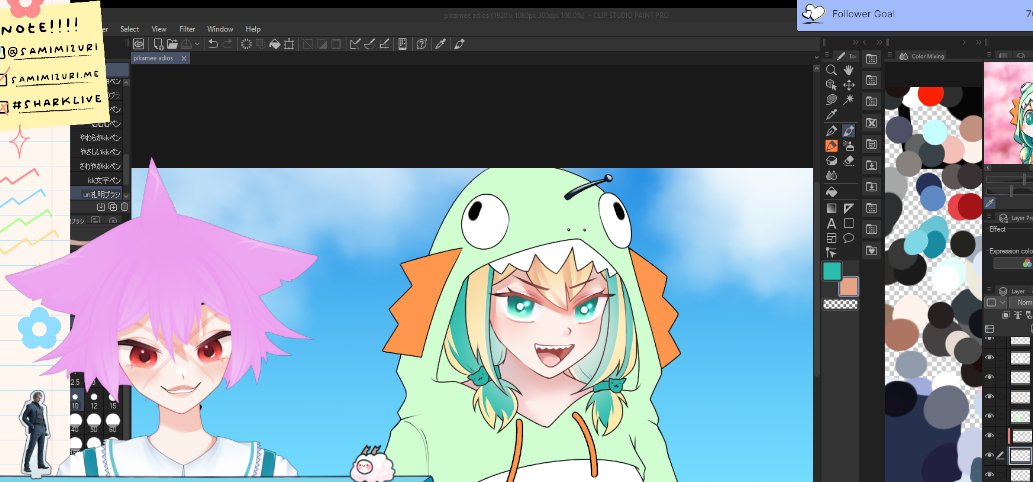
Task: Toggle Snap to Grid in the command bar
Action: click(x=383, y=44)
